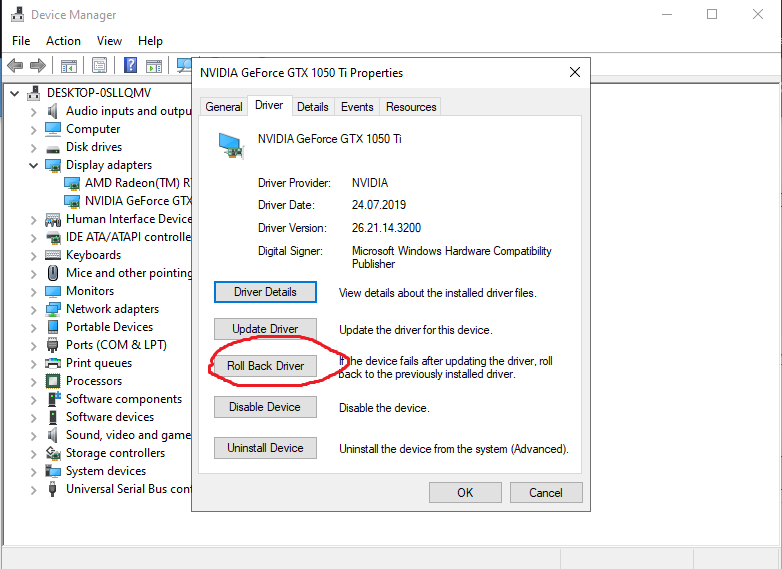The width and height of the screenshot is (782, 569).
Task: Click the Portable Devices icon
Action: pyautogui.click(x=53, y=327)
